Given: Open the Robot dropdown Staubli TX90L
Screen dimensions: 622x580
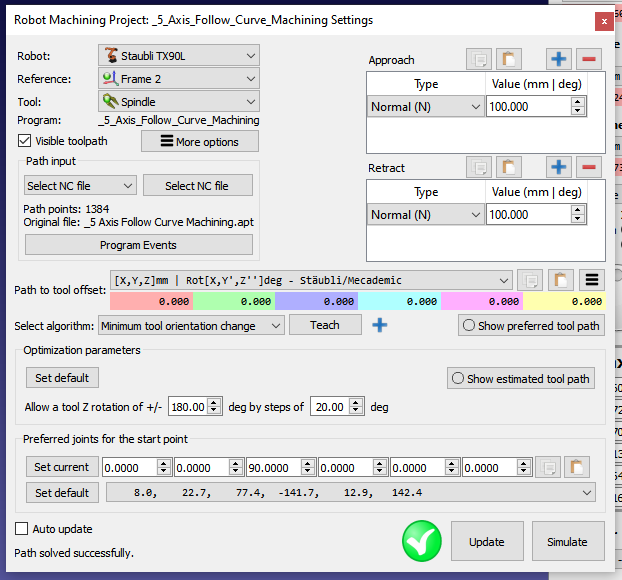Looking at the screenshot, I should point(179,56).
